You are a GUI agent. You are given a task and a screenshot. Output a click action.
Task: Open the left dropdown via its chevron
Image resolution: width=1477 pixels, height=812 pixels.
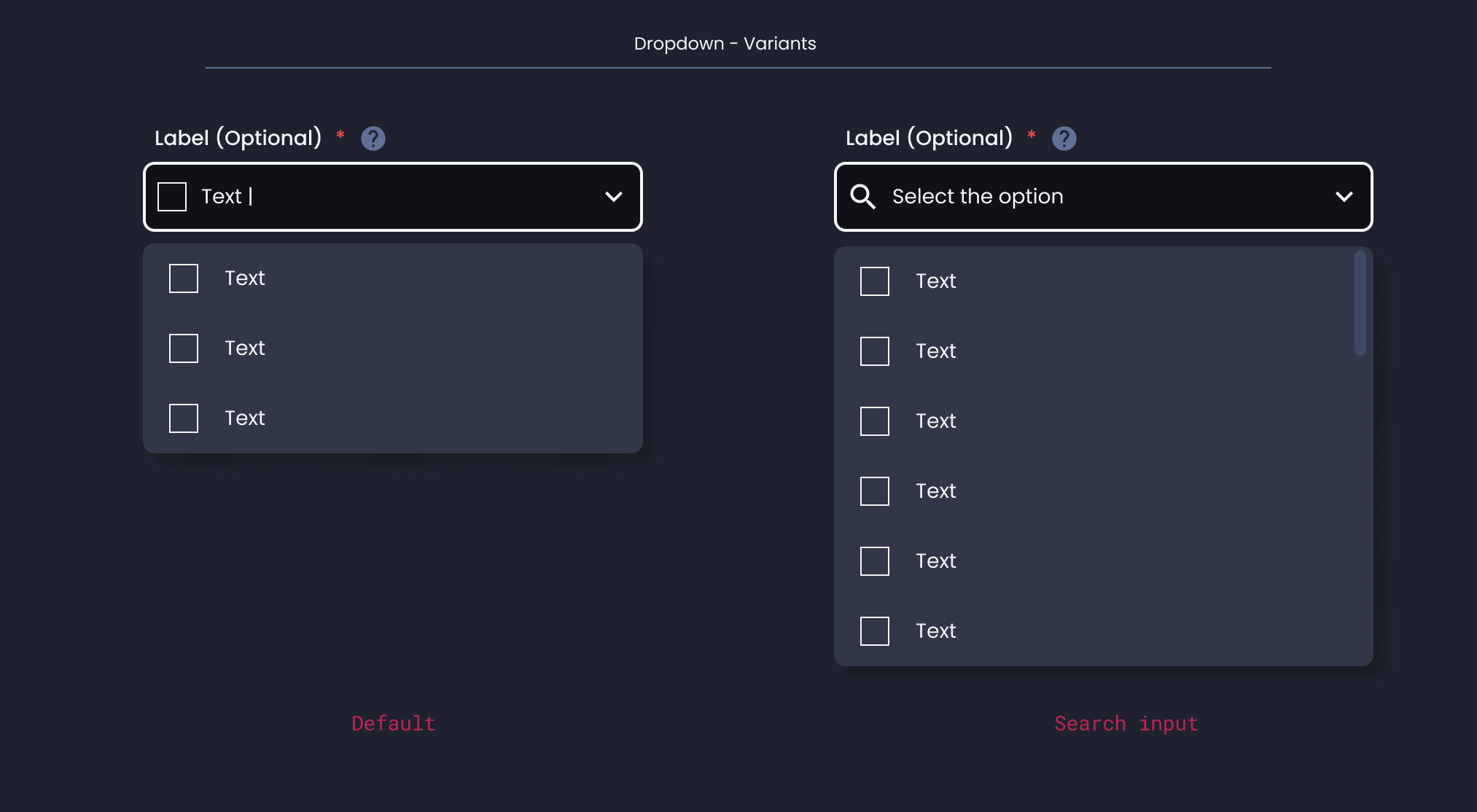coord(613,197)
